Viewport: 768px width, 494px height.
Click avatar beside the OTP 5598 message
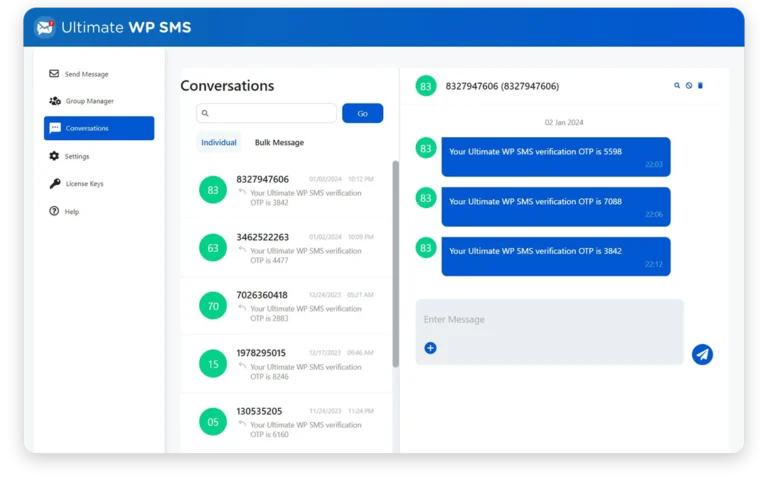426,148
